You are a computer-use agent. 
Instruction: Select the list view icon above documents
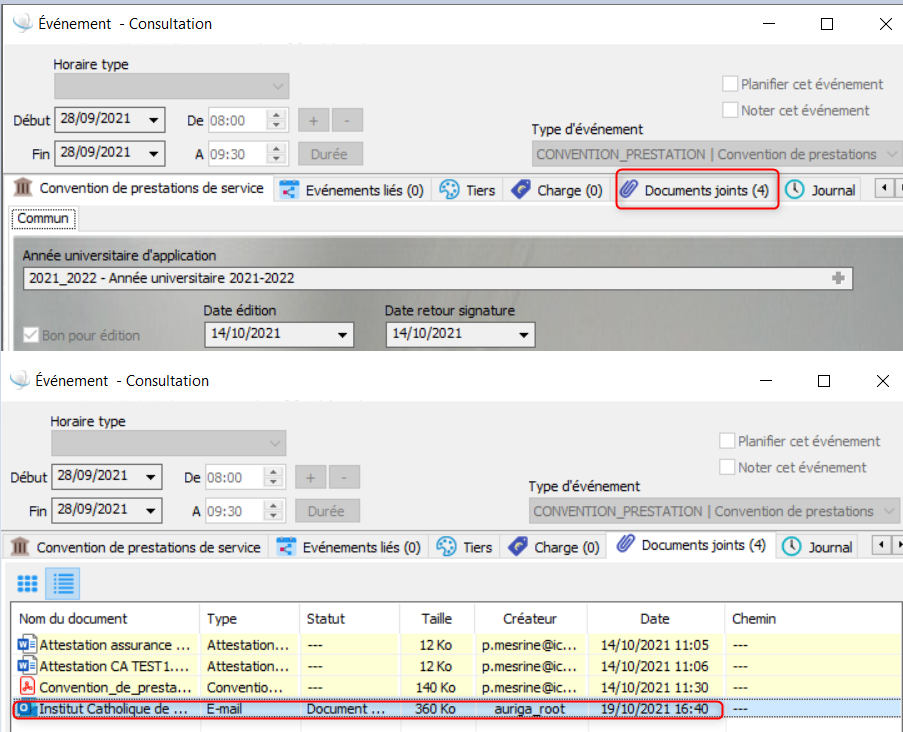pos(63,583)
